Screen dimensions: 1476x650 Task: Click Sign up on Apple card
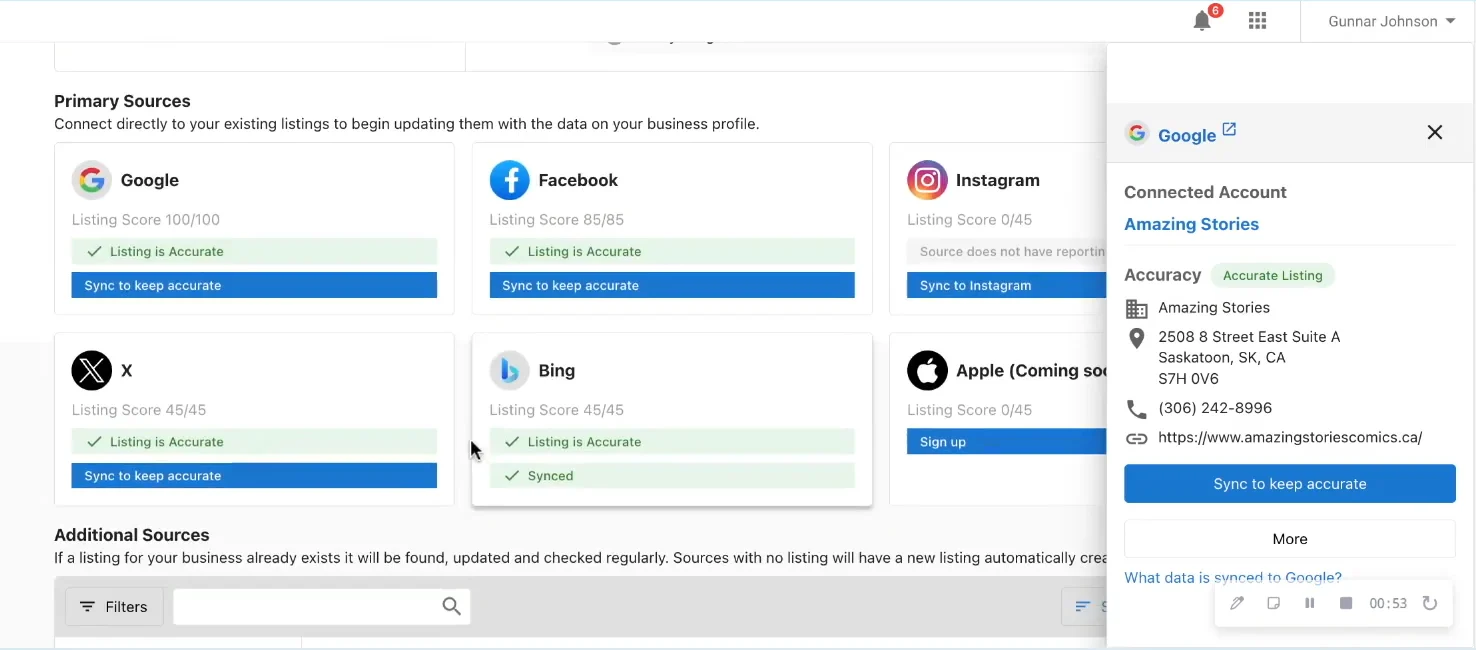click(1006, 441)
